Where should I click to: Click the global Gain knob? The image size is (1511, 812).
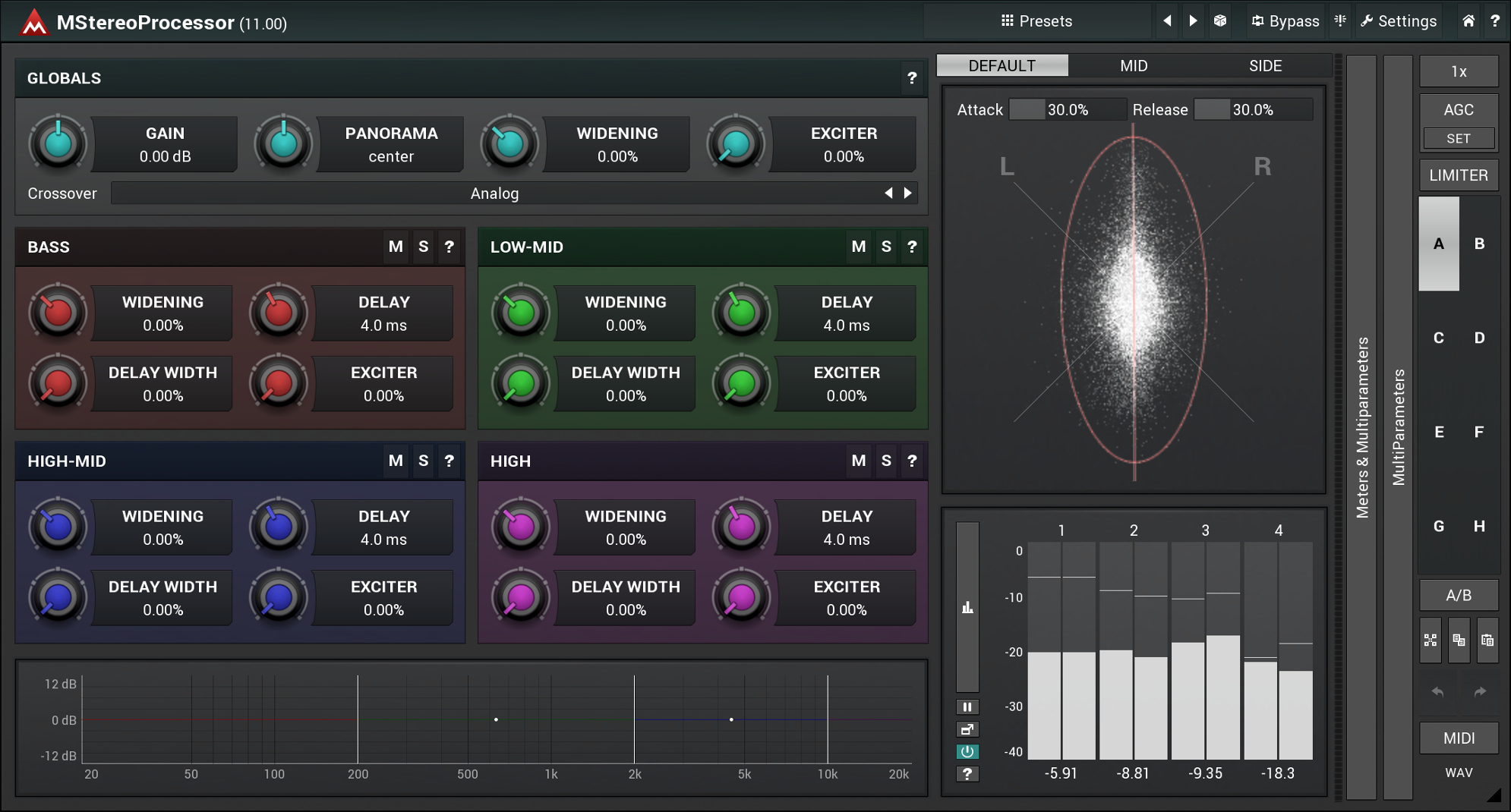click(58, 143)
